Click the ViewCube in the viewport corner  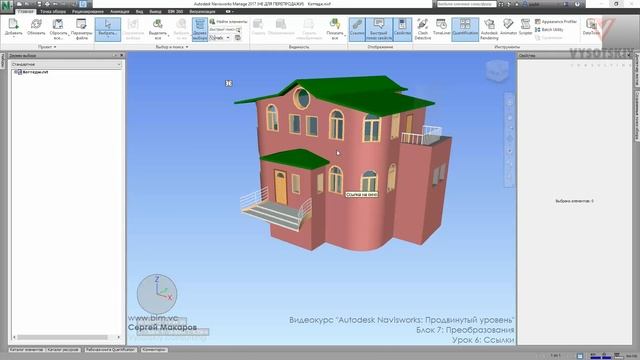(x=497, y=71)
